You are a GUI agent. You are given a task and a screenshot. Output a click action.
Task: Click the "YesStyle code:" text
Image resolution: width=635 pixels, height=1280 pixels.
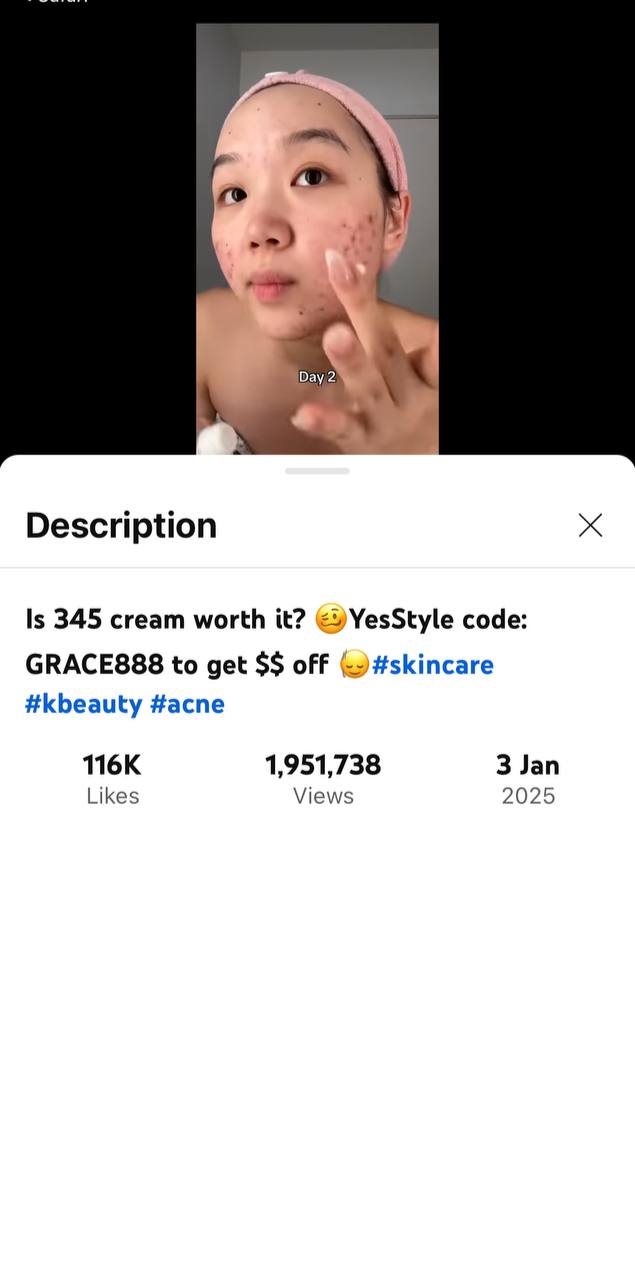pos(438,620)
